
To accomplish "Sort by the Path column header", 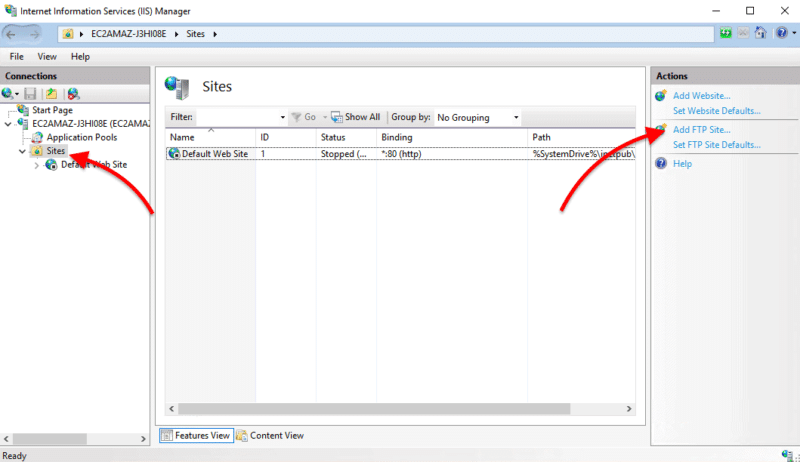I will click(x=582, y=137).
